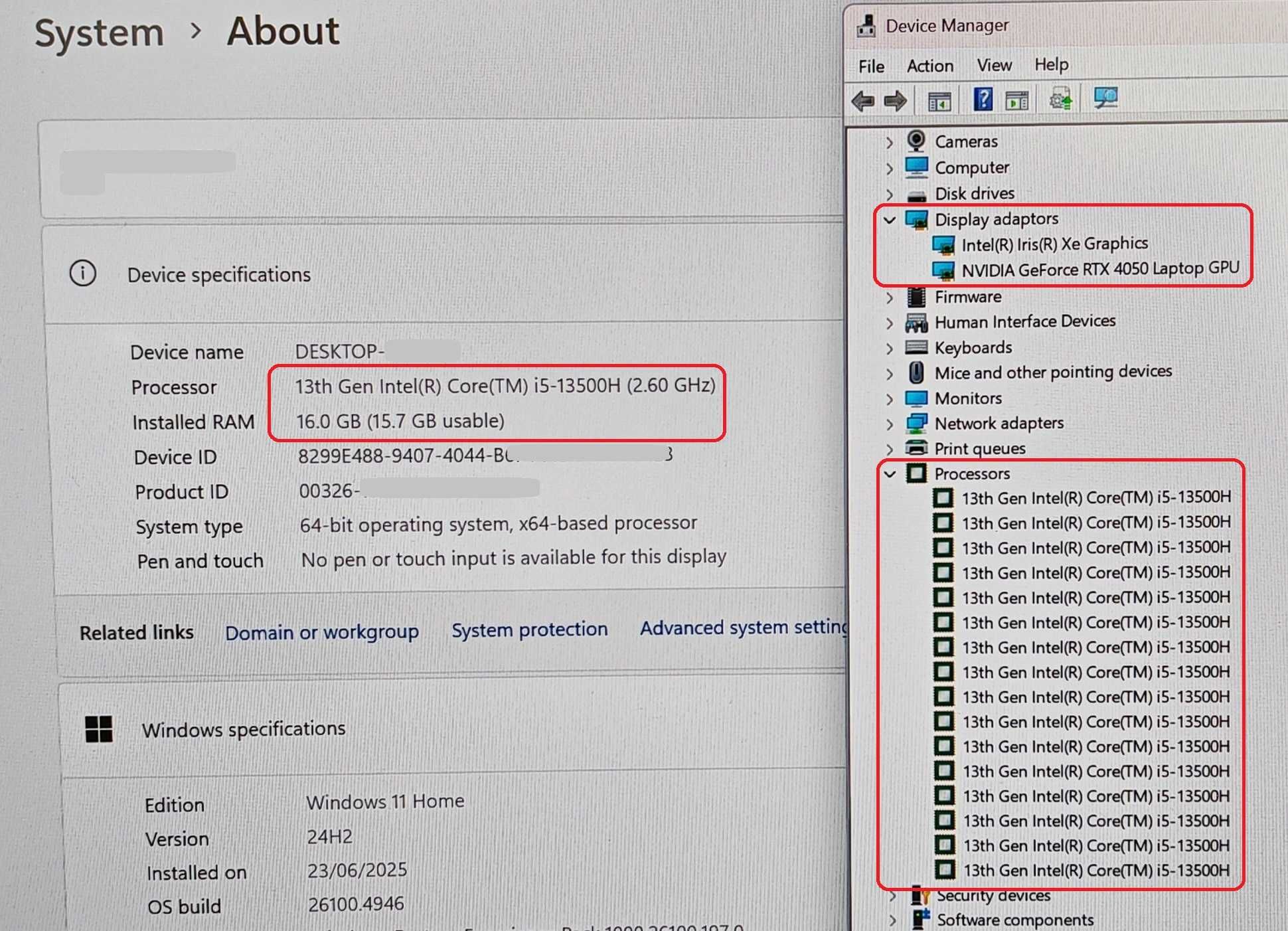Click the RAM value '16.0 GB (15.7 GB usable)'
Image resolution: width=1288 pixels, height=931 pixels.
pyautogui.click(x=400, y=421)
